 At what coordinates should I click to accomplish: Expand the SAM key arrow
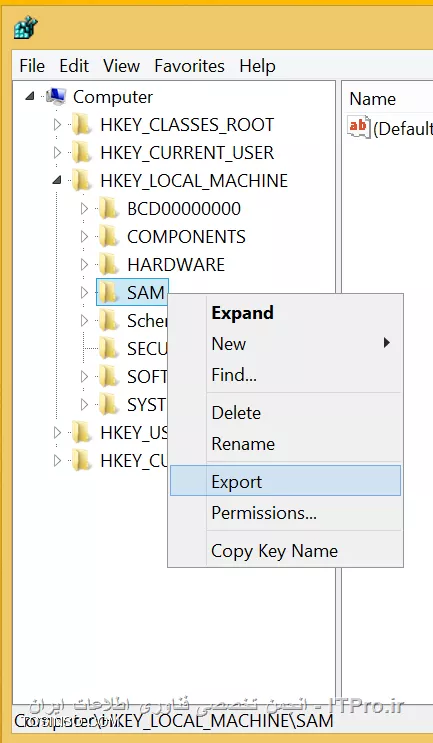click(84, 293)
